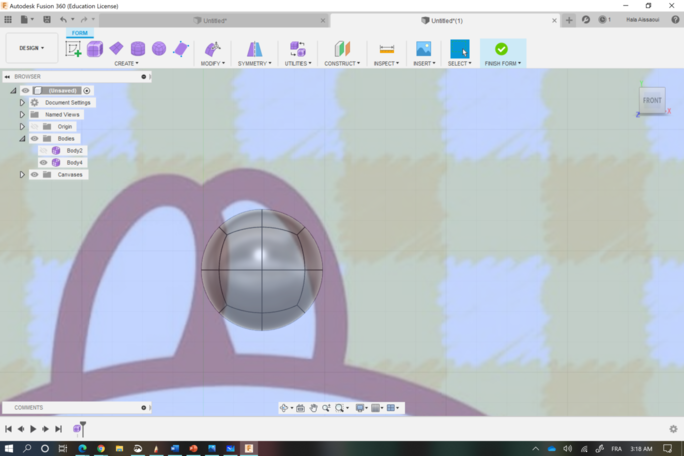Click the Undo arrow
The image size is (684, 456).
coord(63,20)
